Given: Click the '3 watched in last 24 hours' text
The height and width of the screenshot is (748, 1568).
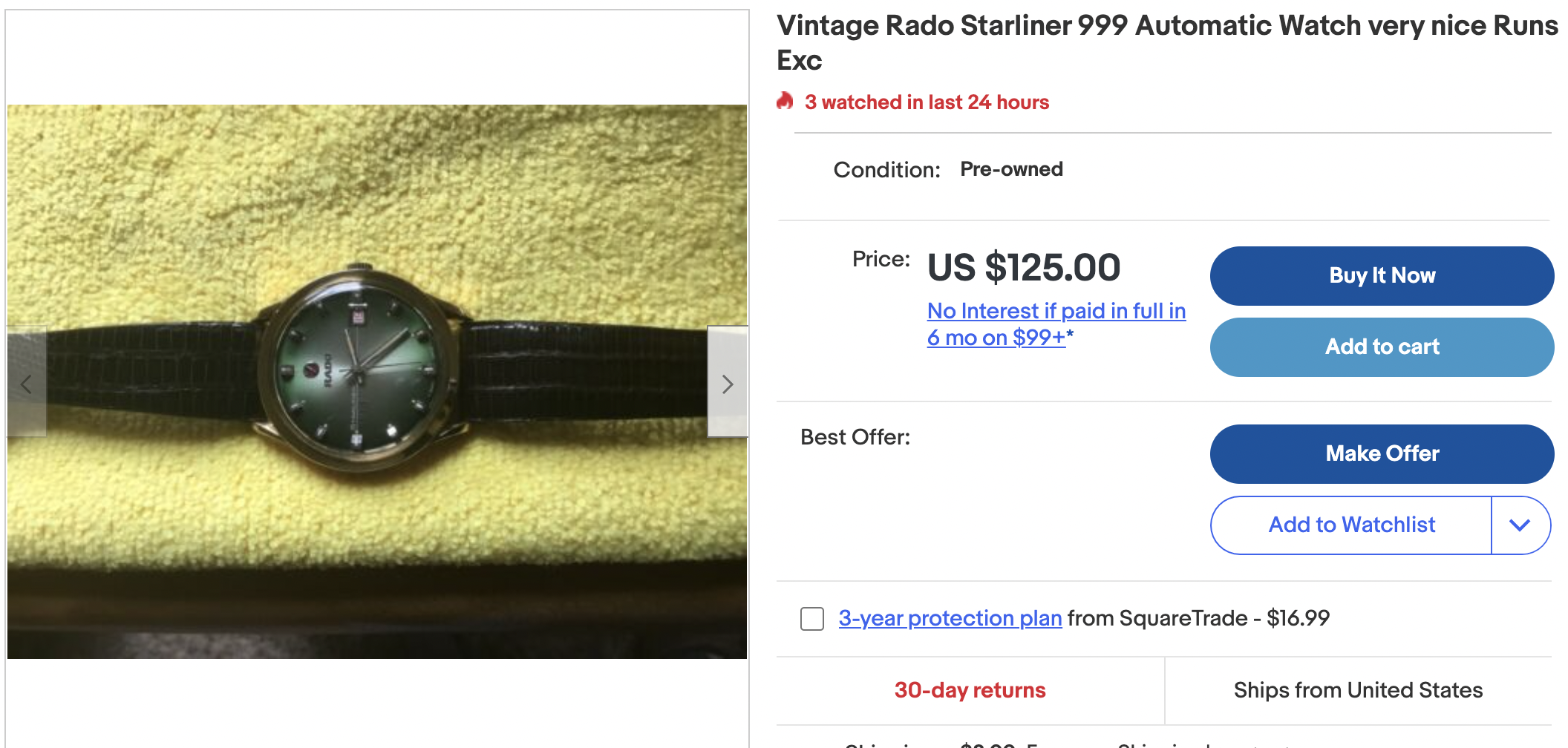Looking at the screenshot, I should pyautogui.click(x=927, y=102).
